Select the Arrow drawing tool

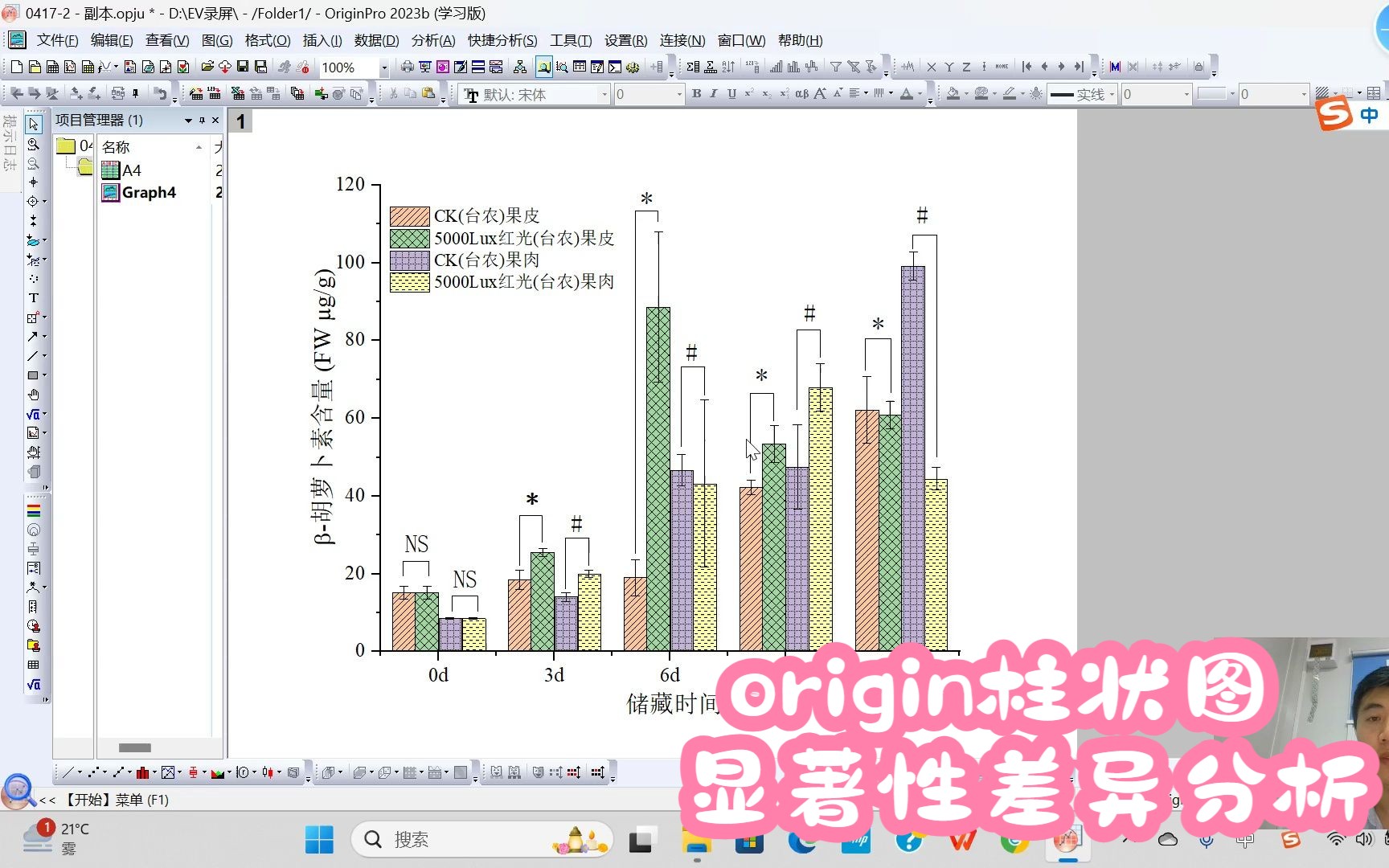tap(33, 337)
